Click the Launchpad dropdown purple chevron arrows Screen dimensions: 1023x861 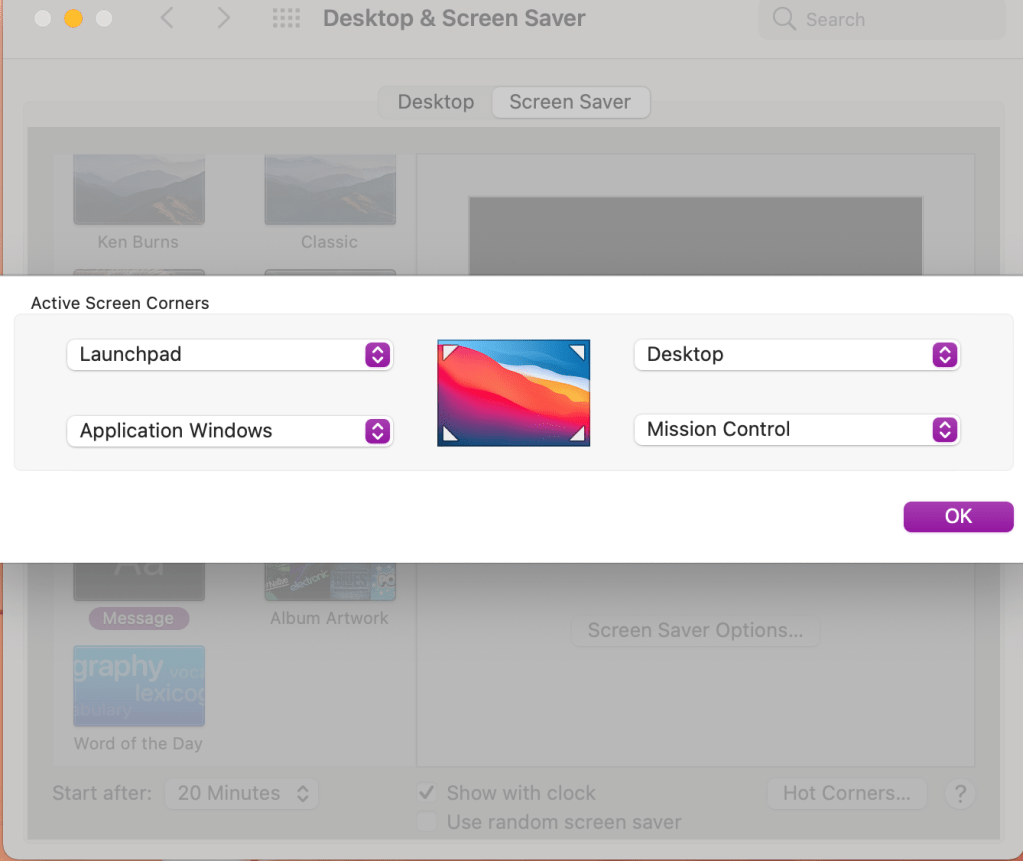[376, 354]
